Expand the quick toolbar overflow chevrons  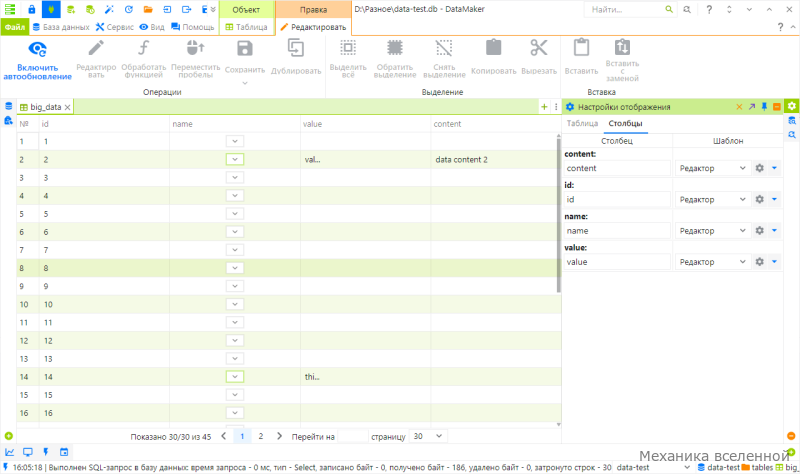click(x=213, y=9)
